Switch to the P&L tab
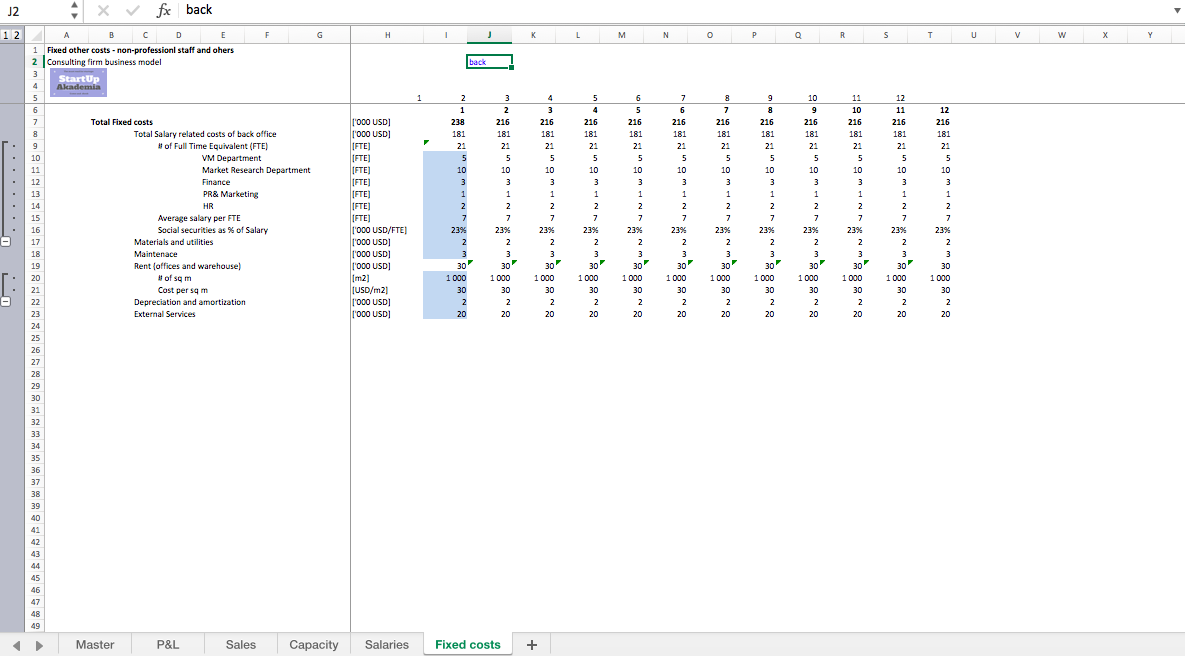This screenshot has width=1185, height=656. coord(167,644)
